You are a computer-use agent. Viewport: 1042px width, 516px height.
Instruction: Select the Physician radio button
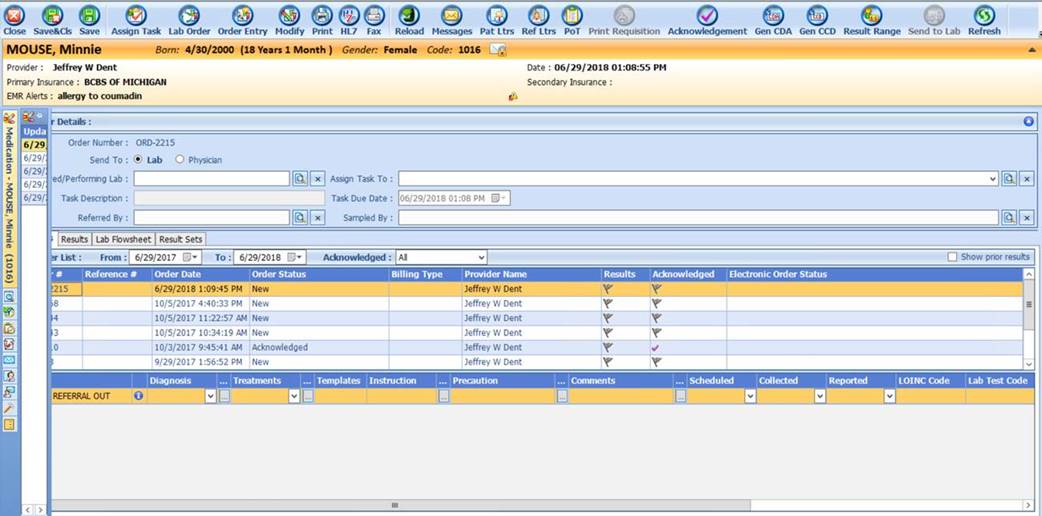(x=179, y=160)
